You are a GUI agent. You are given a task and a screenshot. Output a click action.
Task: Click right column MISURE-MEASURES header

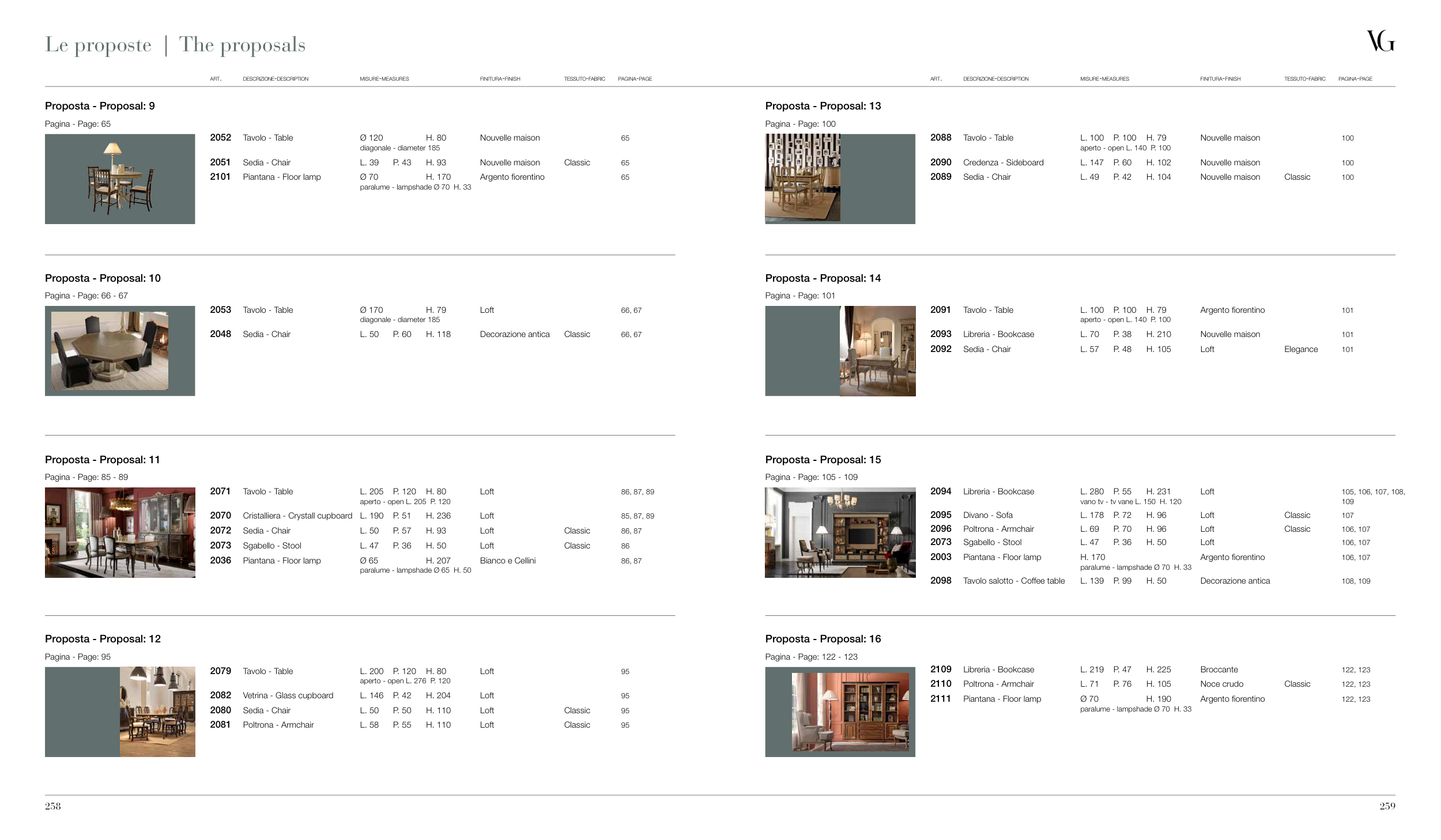[x=1104, y=79]
